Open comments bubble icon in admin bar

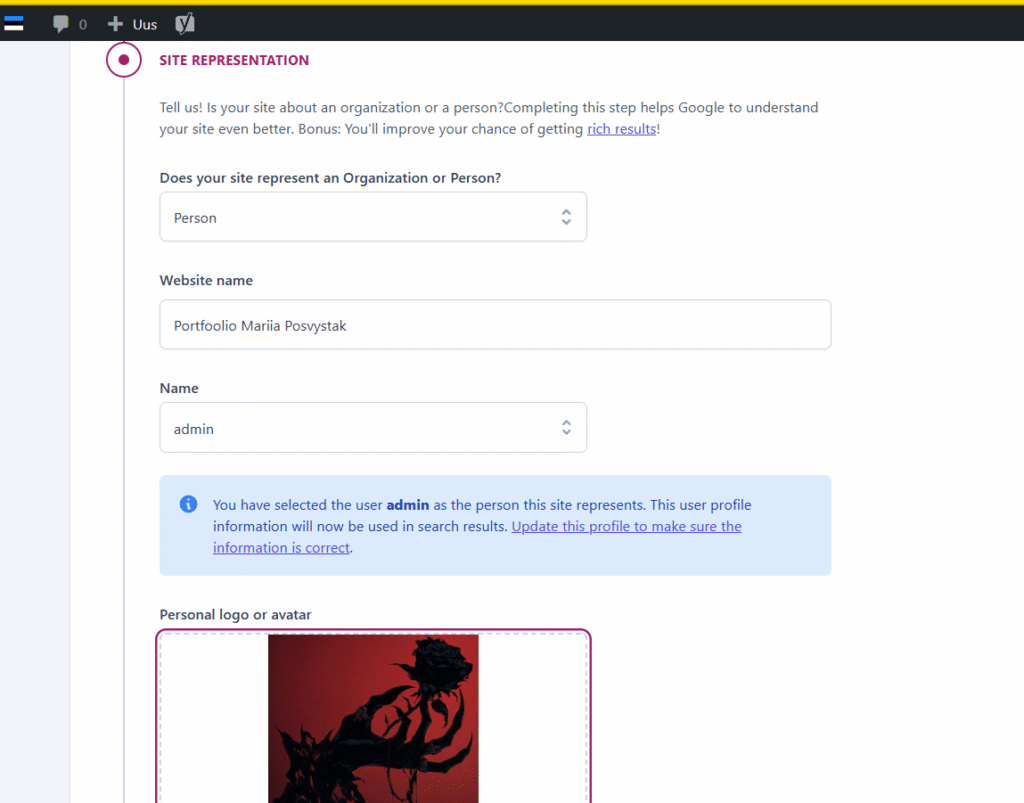[x=61, y=24]
